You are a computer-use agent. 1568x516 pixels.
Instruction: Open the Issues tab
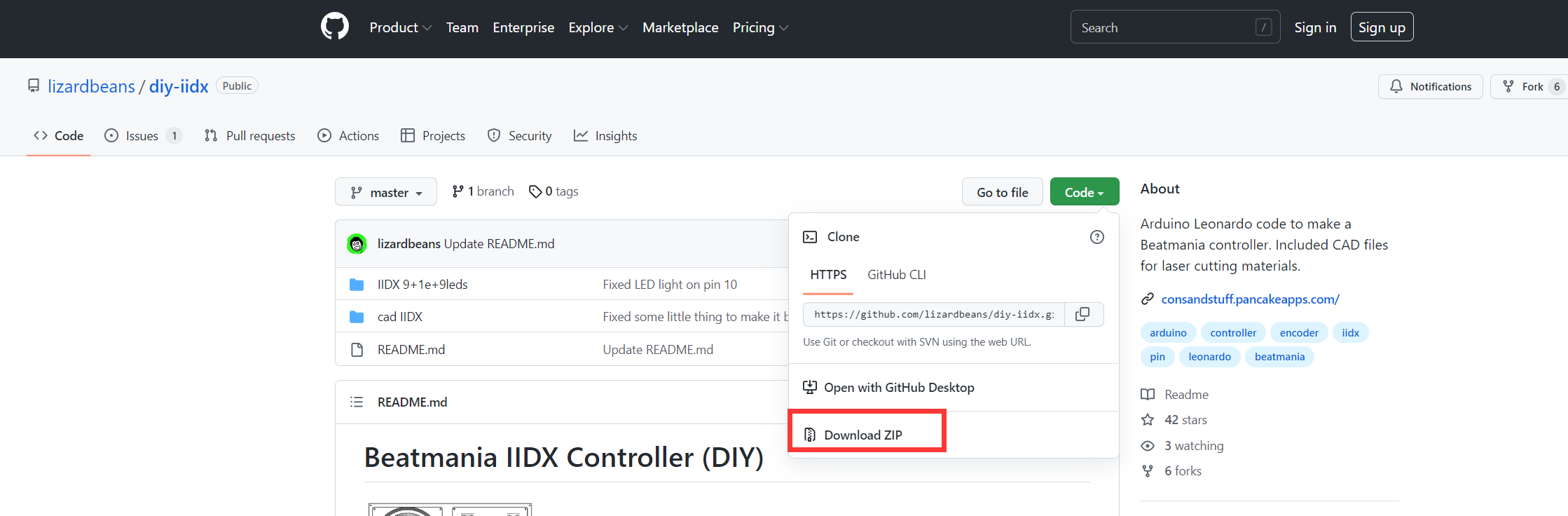coord(143,136)
